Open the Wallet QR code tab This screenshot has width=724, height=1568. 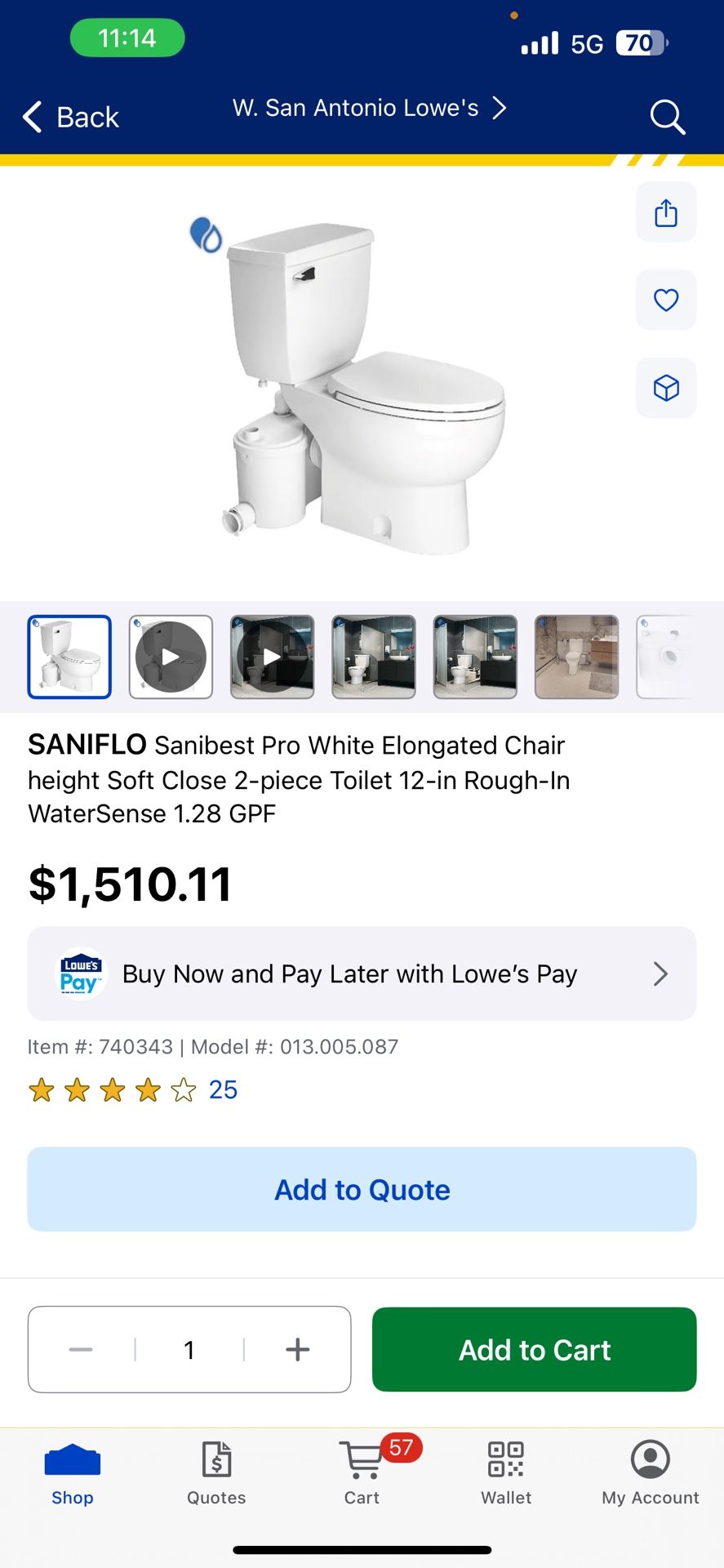(x=506, y=1472)
